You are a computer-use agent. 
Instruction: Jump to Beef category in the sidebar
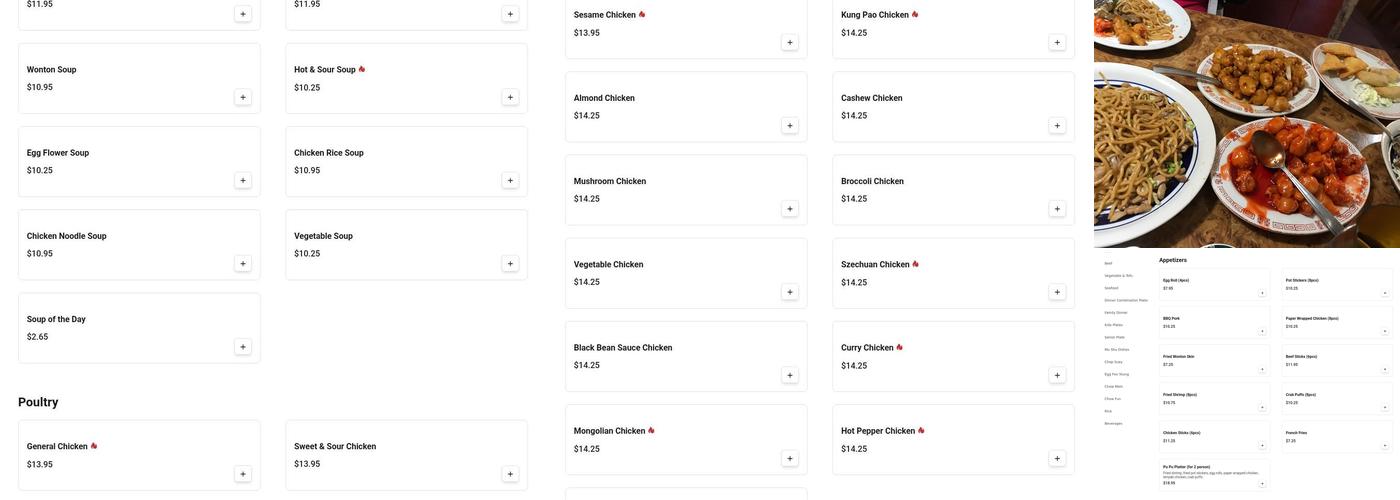pos(1108,263)
